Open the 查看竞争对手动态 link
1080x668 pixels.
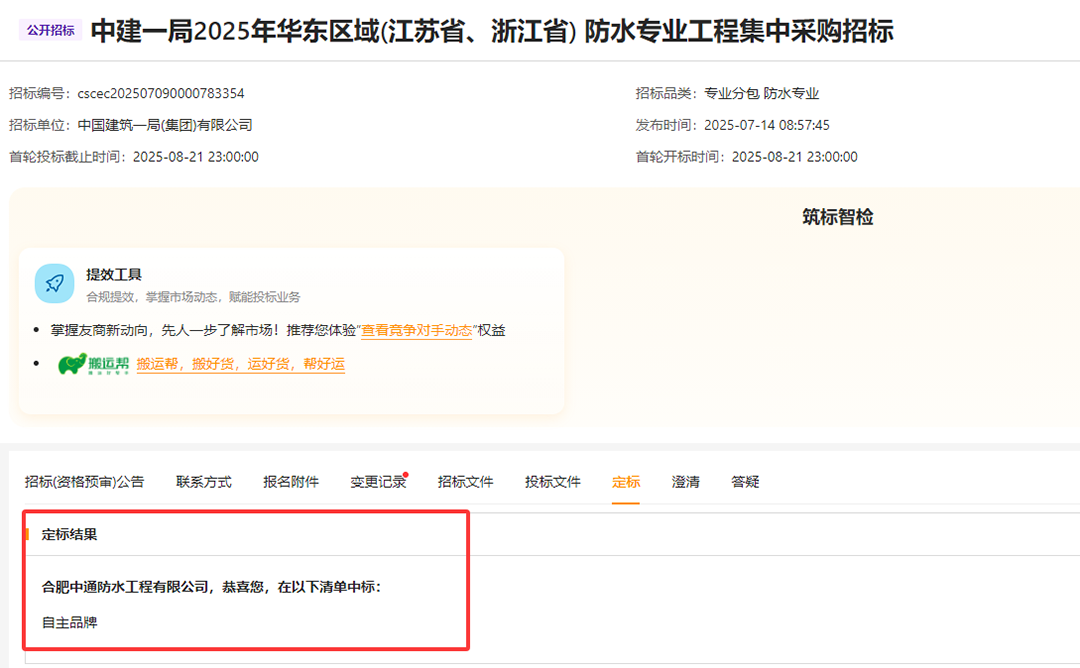pos(416,331)
